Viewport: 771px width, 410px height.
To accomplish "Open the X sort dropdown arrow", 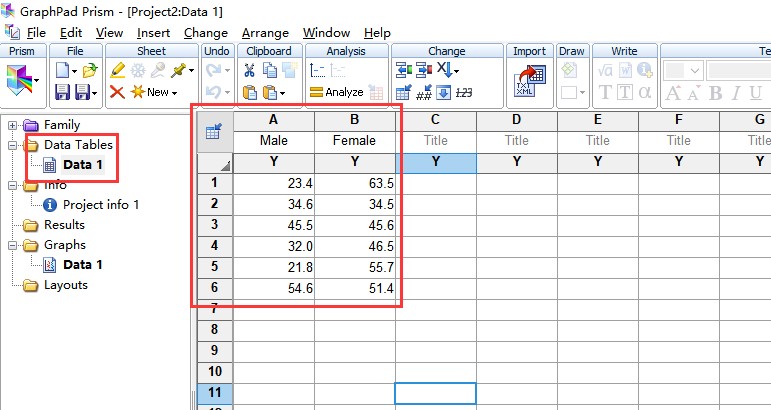I will 456,72.
